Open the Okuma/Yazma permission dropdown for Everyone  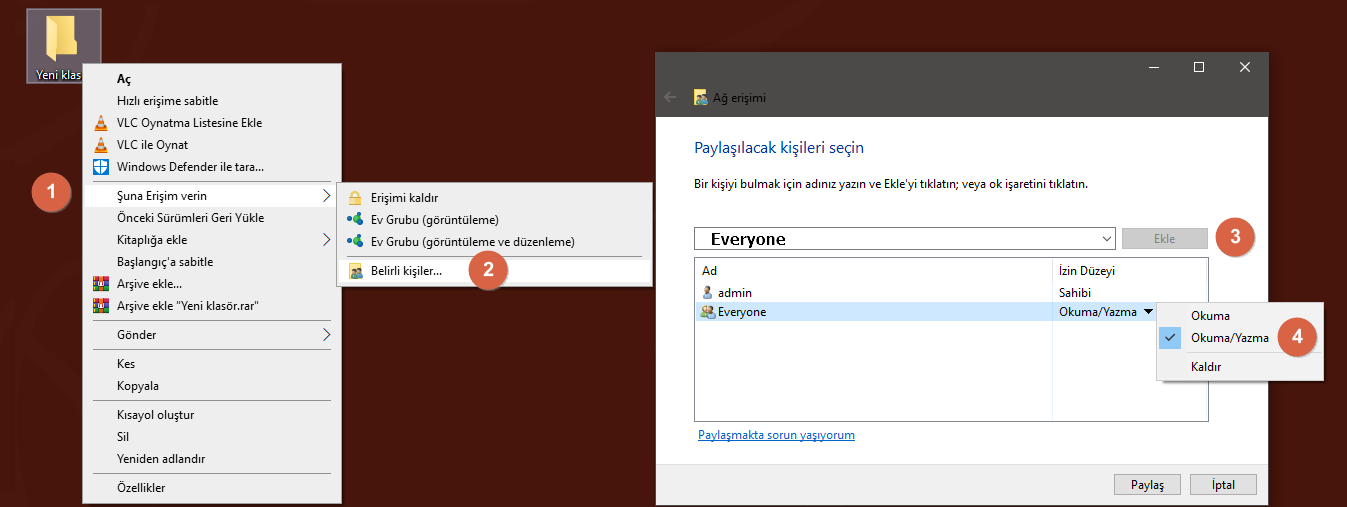pos(1148,312)
